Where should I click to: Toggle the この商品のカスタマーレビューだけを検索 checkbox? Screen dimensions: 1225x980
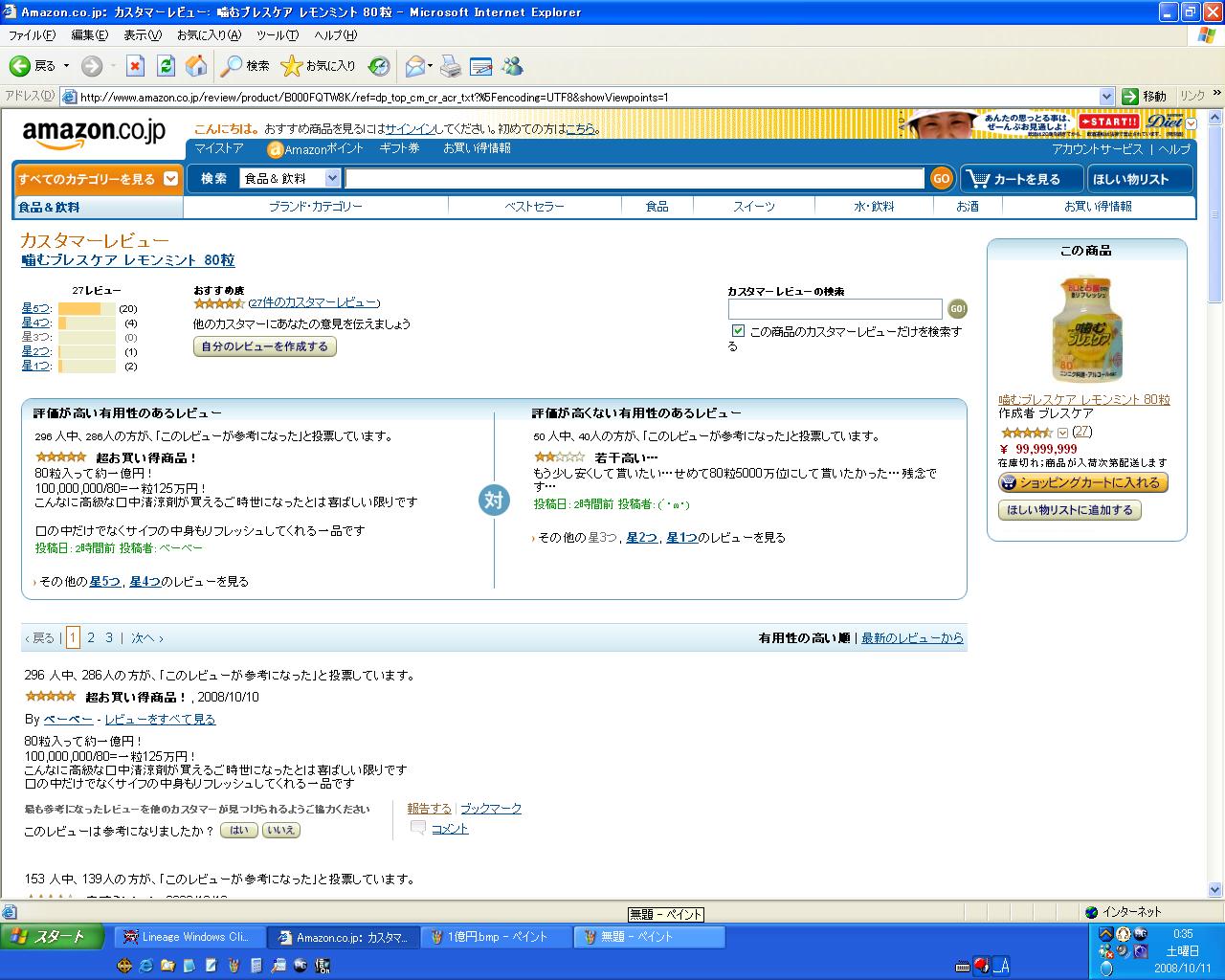tap(738, 331)
